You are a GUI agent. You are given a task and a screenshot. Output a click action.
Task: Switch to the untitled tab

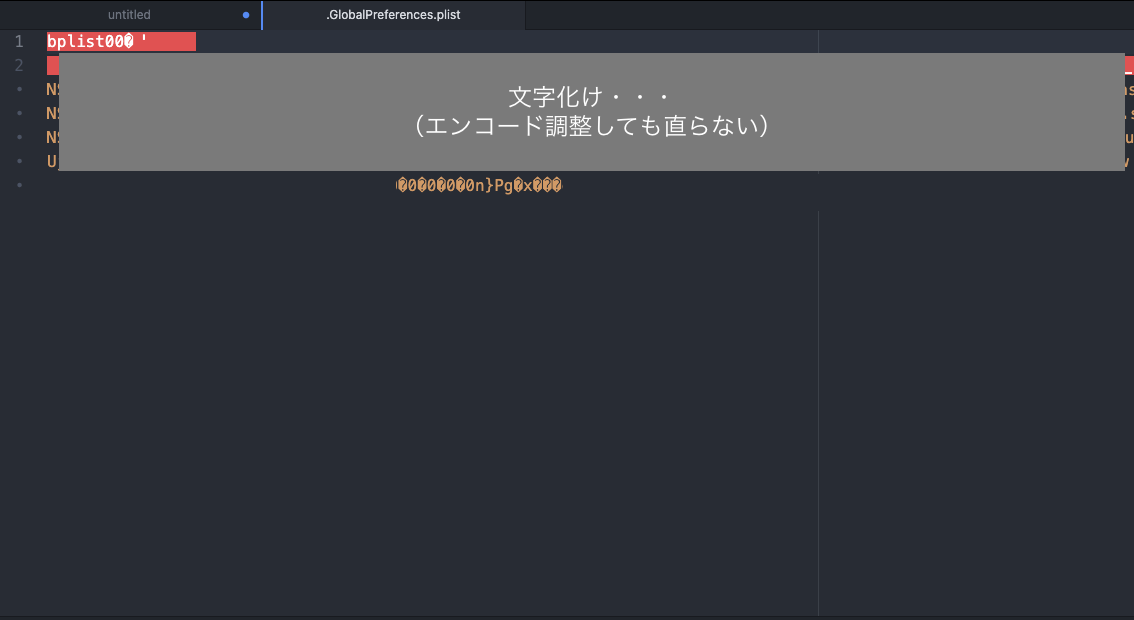pyautogui.click(x=129, y=15)
